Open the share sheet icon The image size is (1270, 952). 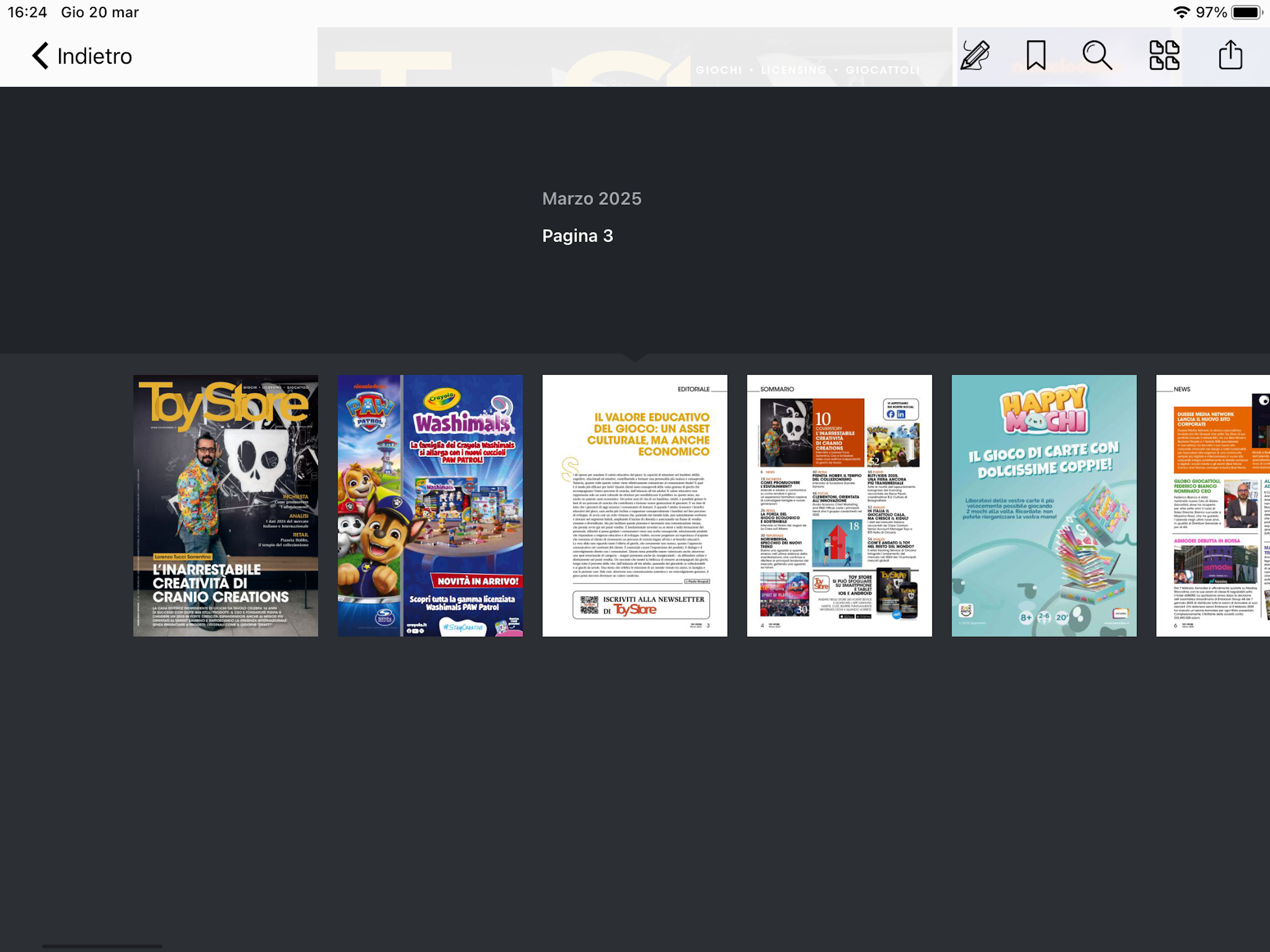click(1230, 56)
